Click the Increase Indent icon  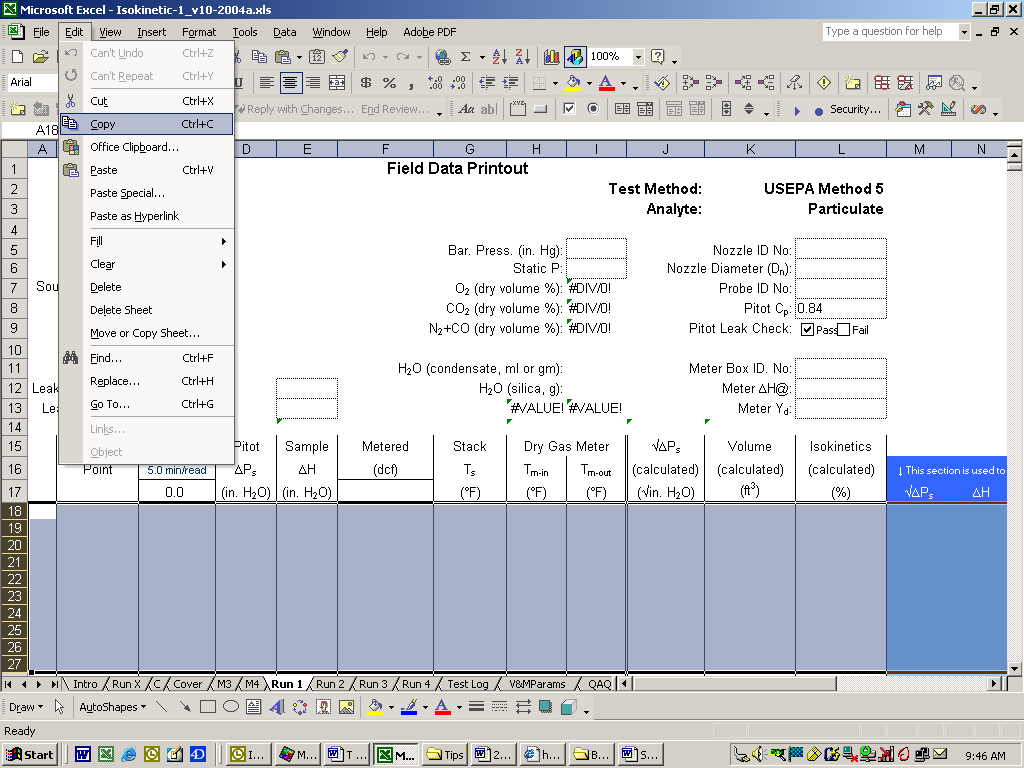(510, 83)
